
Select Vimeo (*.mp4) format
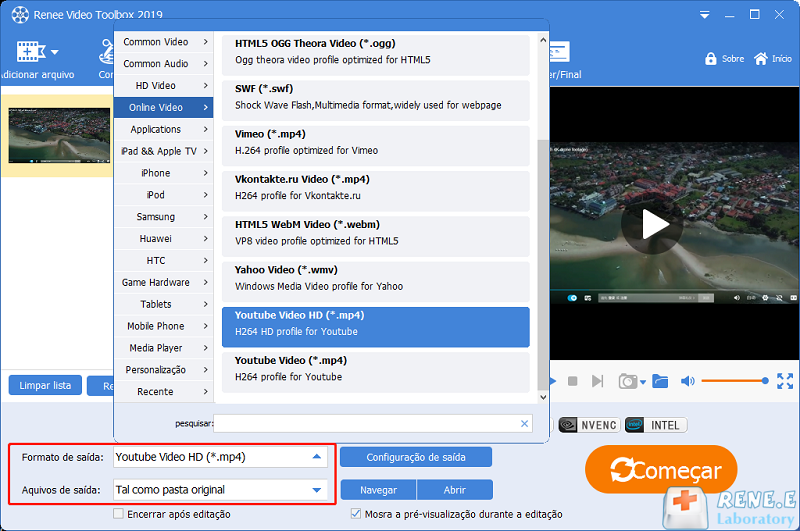[376, 145]
